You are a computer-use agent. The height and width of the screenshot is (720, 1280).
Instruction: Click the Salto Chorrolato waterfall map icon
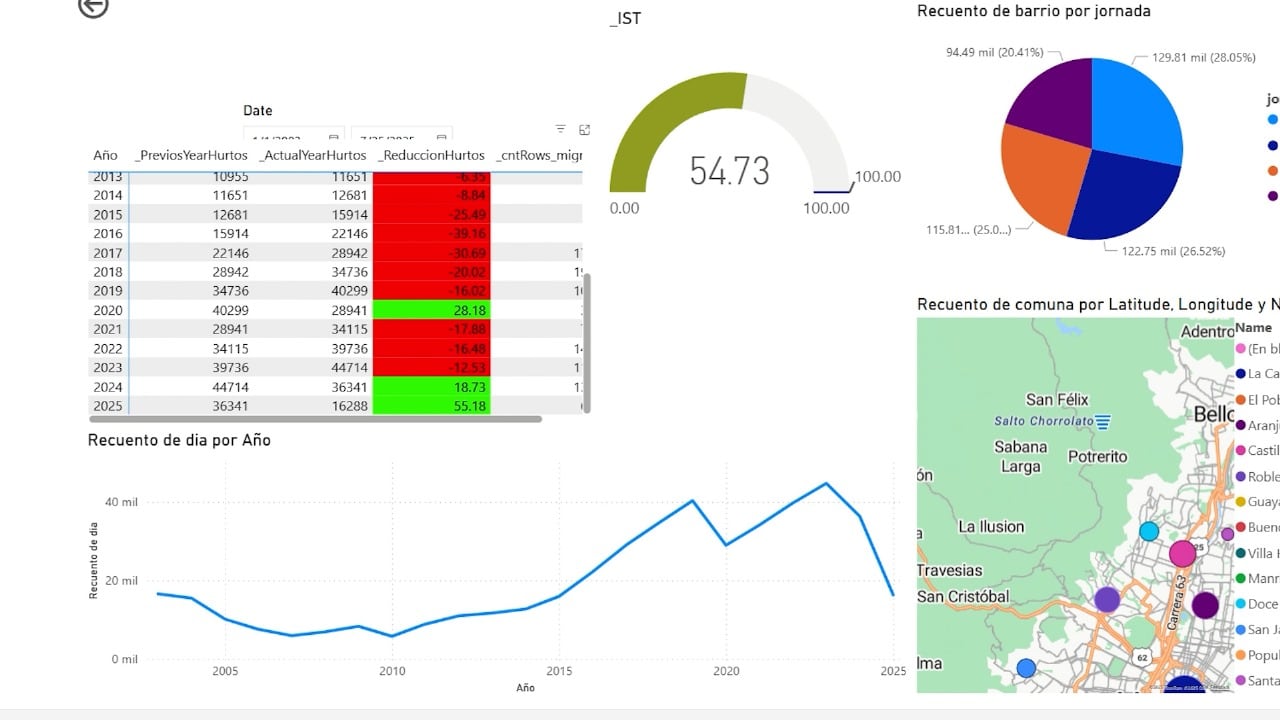coord(1102,421)
